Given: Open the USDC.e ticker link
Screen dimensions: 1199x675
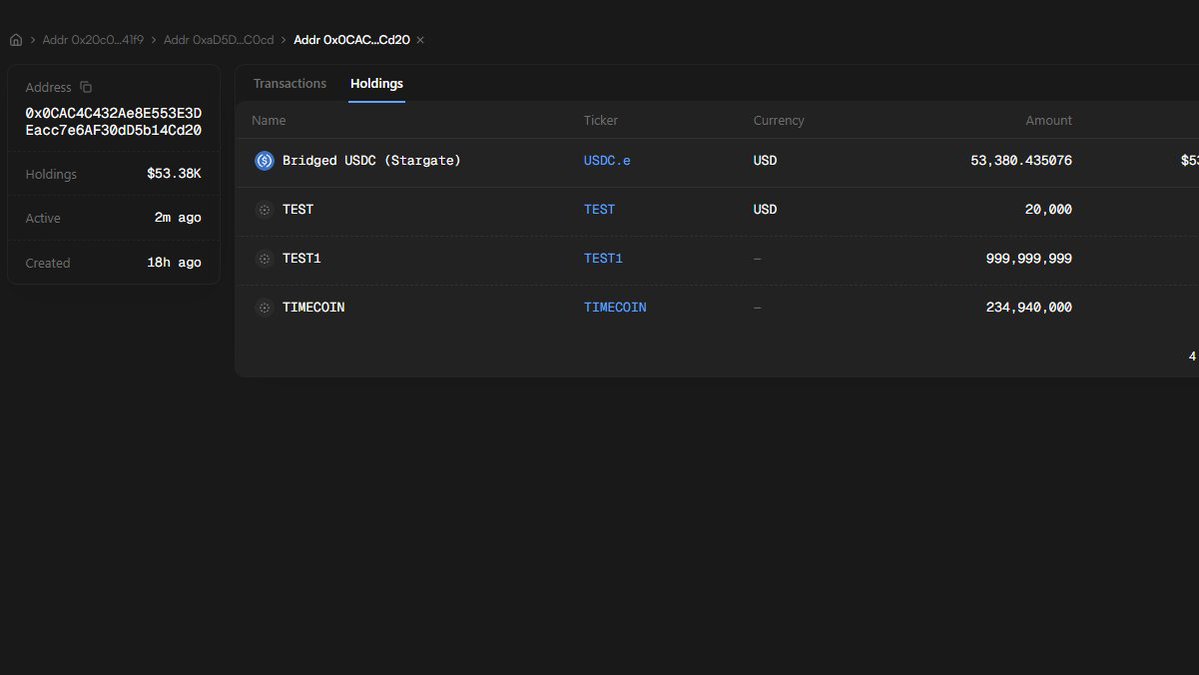Looking at the screenshot, I should coord(607,161).
